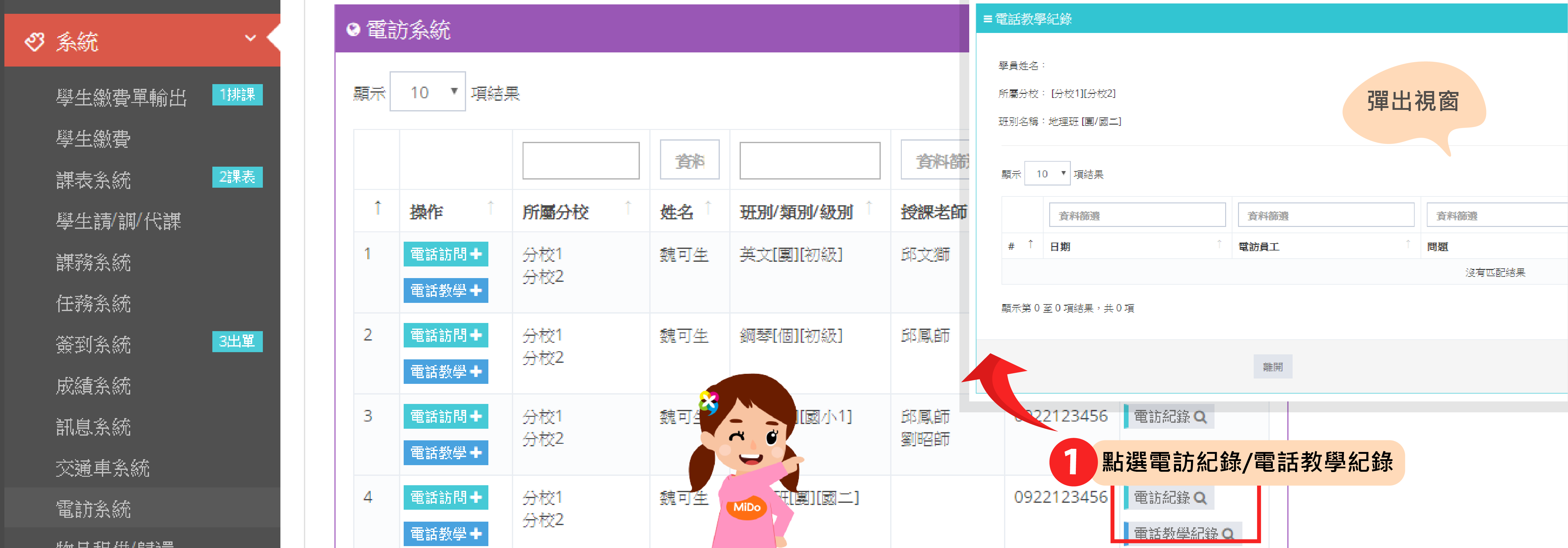Viewport: 1568px width, 548px height.
Task: Click 電話訪問 plus button in row 3
Action: (446, 416)
